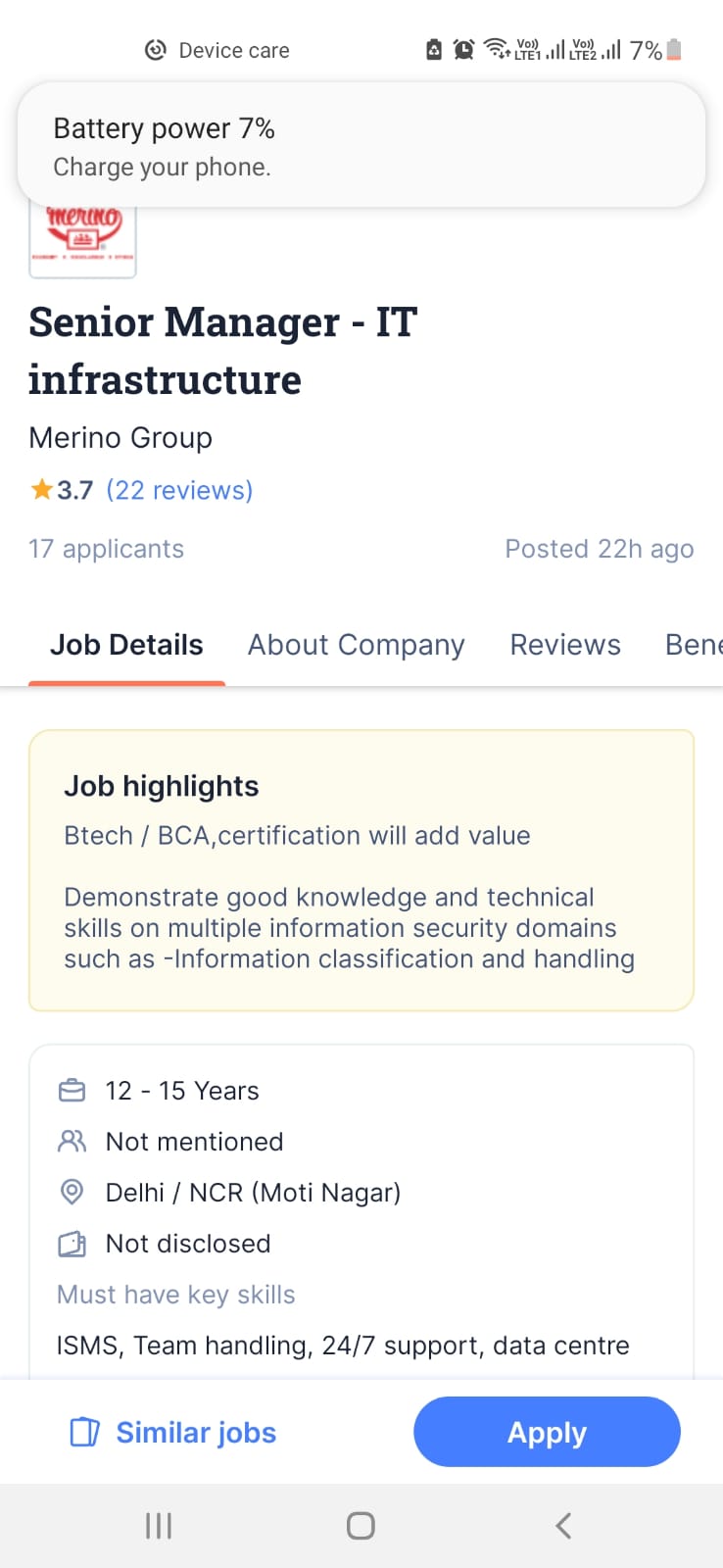This screenshot has width=723, height=1568.
Task: Tap the wallet salary icon
Action: pos(72,1244)
